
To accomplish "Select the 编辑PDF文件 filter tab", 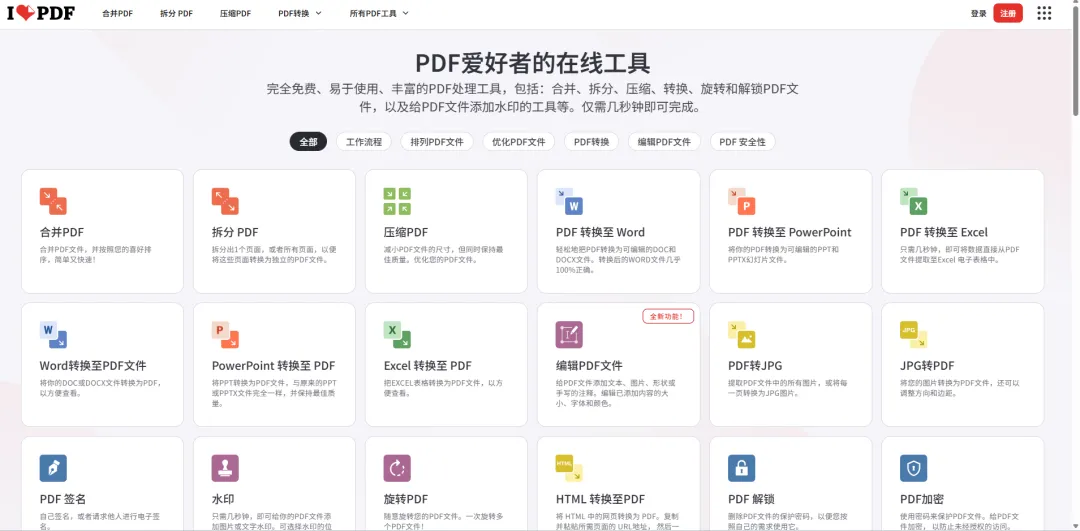I will (x=664, y=142).
